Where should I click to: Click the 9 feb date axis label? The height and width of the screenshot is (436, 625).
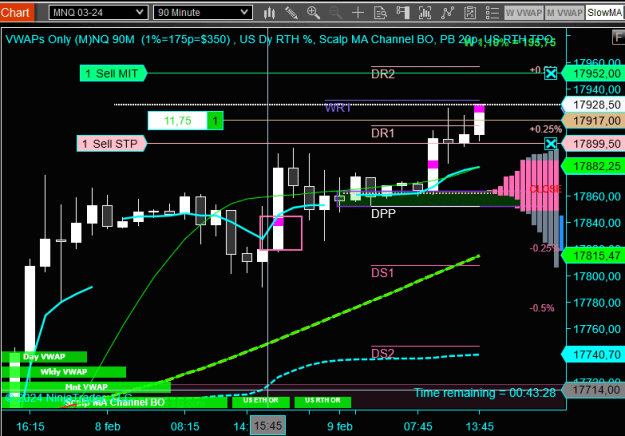340,427
